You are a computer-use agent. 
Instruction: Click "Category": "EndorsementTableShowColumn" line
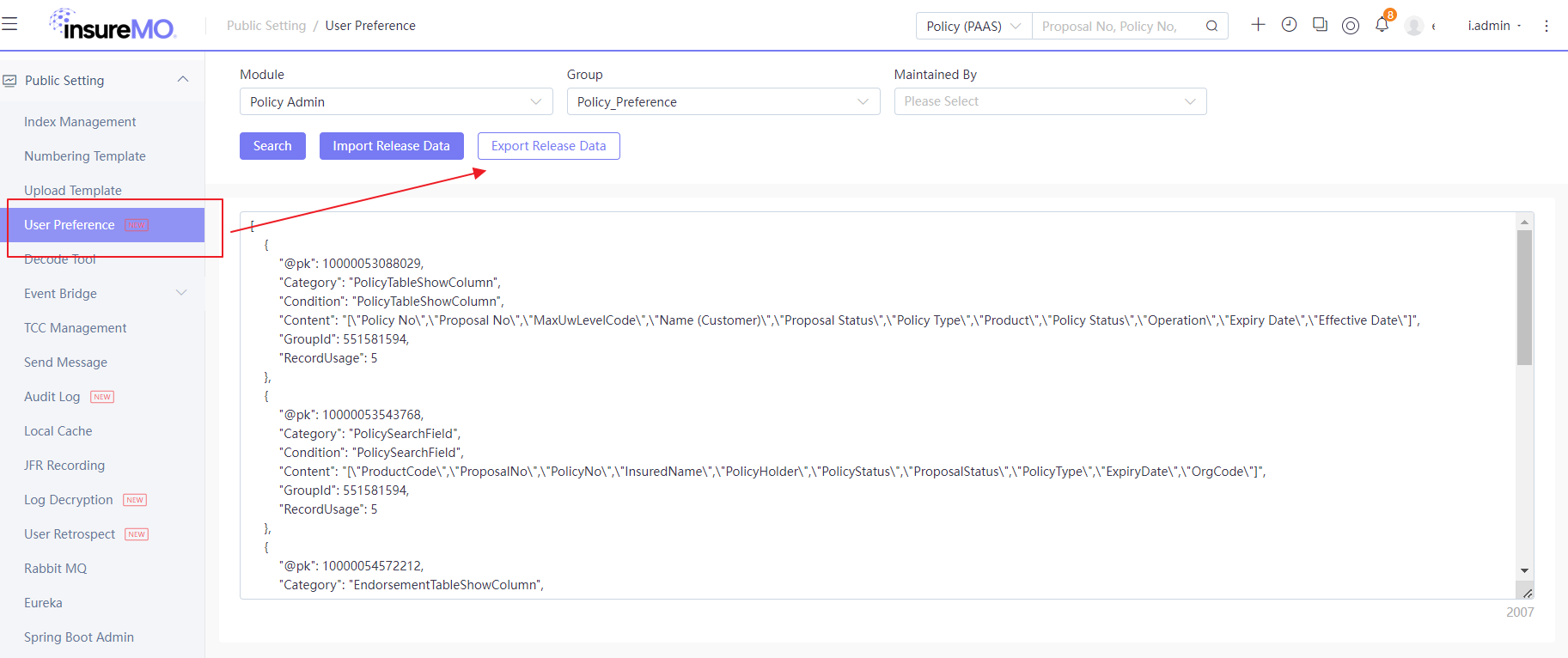pos(412,585)
